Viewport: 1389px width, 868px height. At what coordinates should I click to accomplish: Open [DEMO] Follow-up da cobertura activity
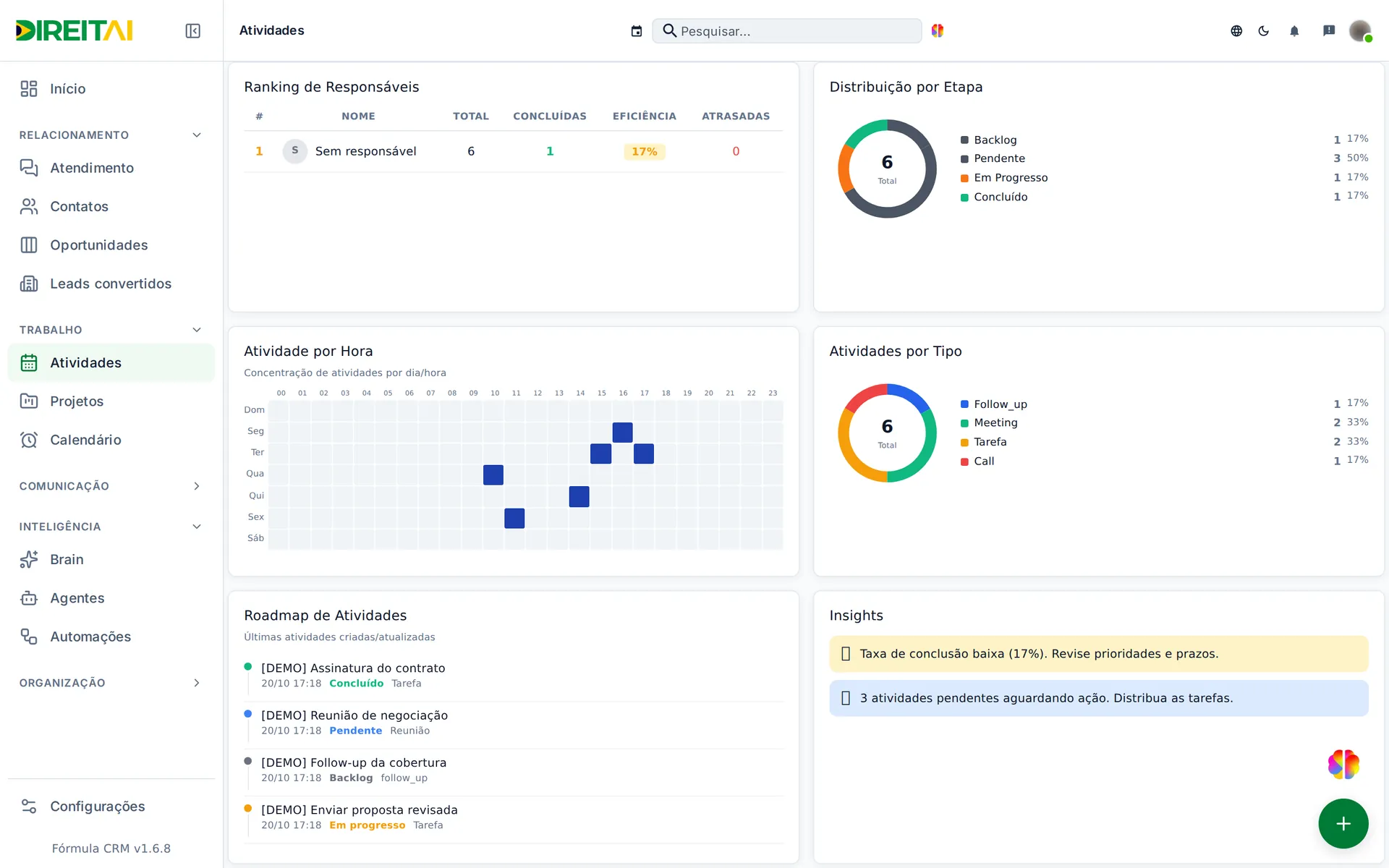pyautogui.click(x=354, y=762)
